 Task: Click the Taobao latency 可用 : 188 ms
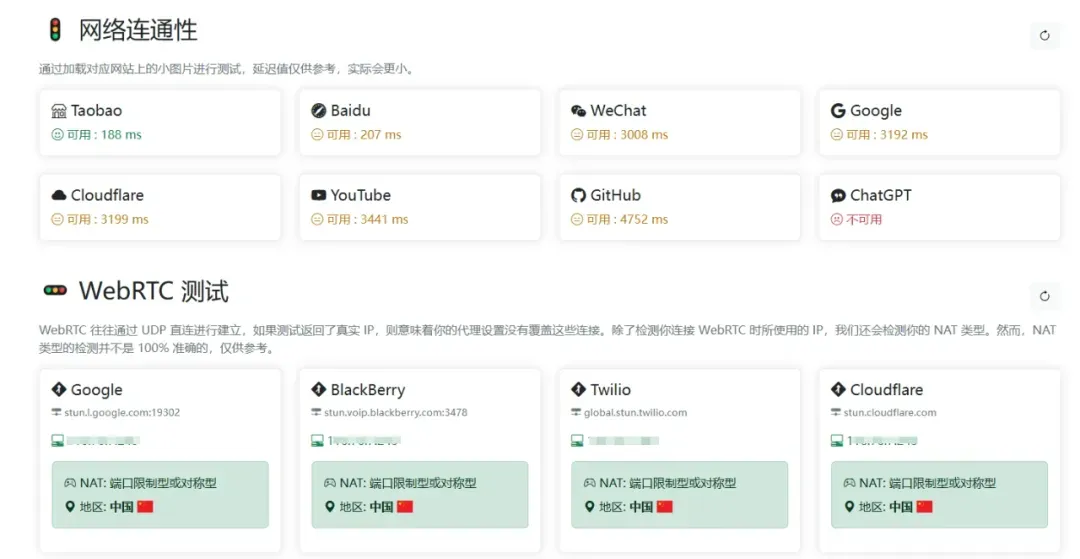coord(104,135)
